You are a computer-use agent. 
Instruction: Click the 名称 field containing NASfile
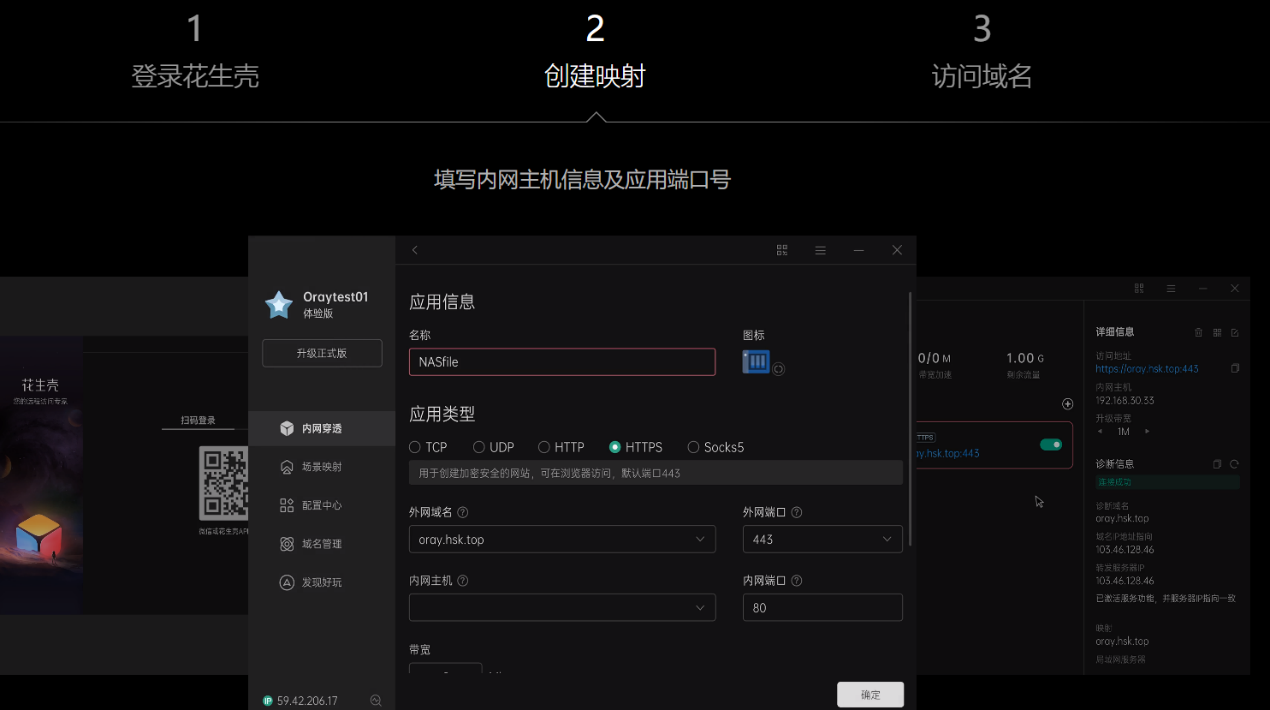[562, 362]
